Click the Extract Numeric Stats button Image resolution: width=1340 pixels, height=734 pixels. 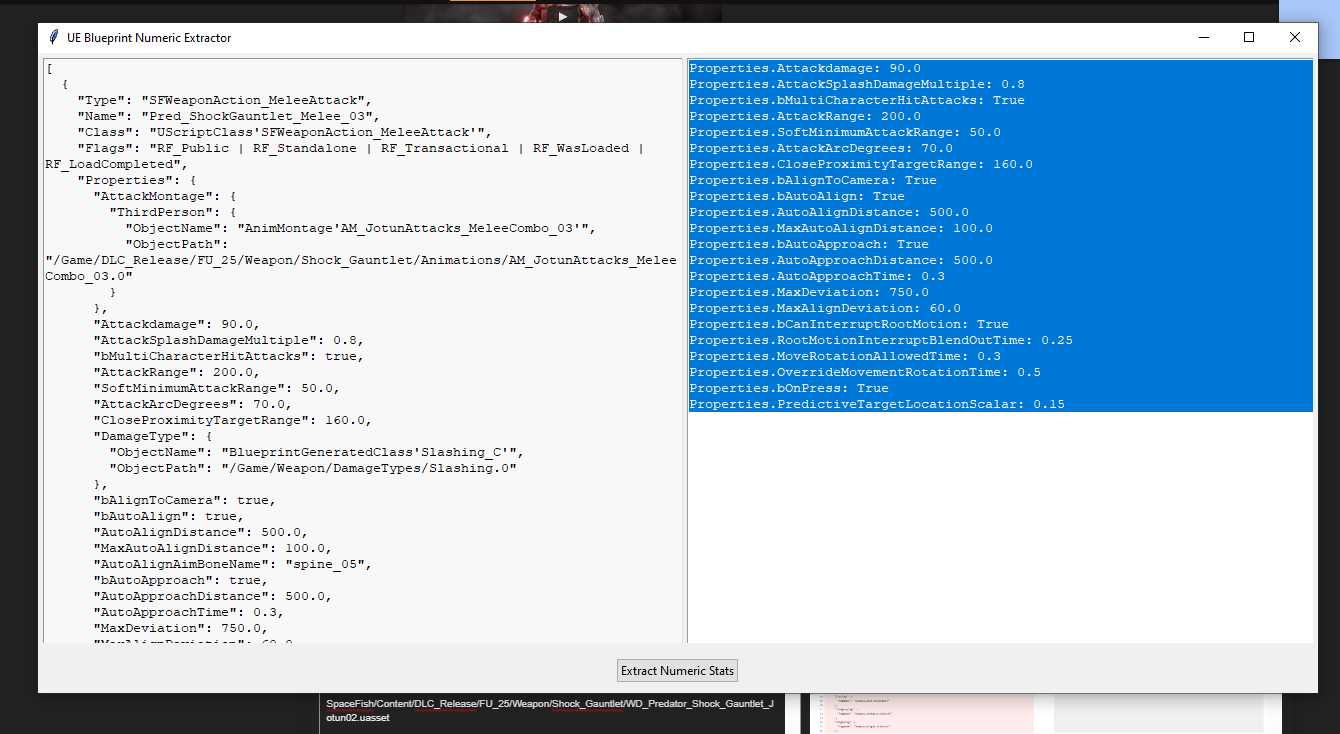point(677,671)
